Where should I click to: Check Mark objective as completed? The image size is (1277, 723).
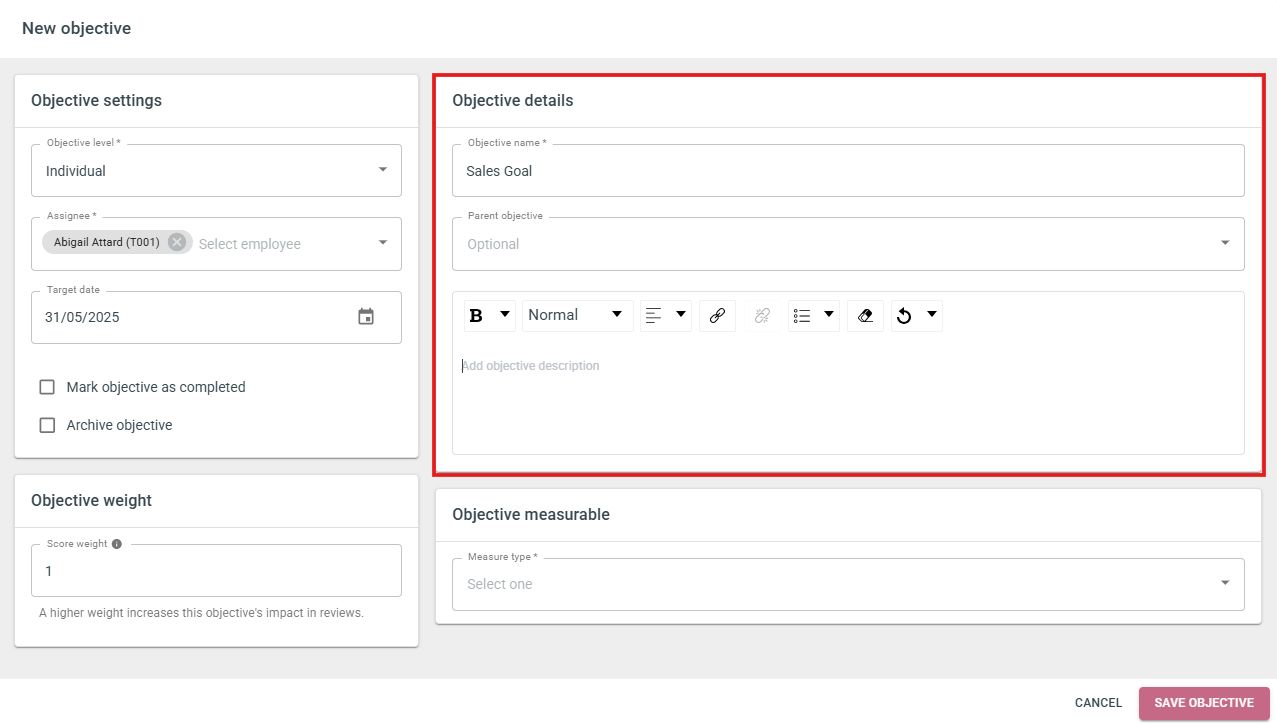[x=47, y=387]
